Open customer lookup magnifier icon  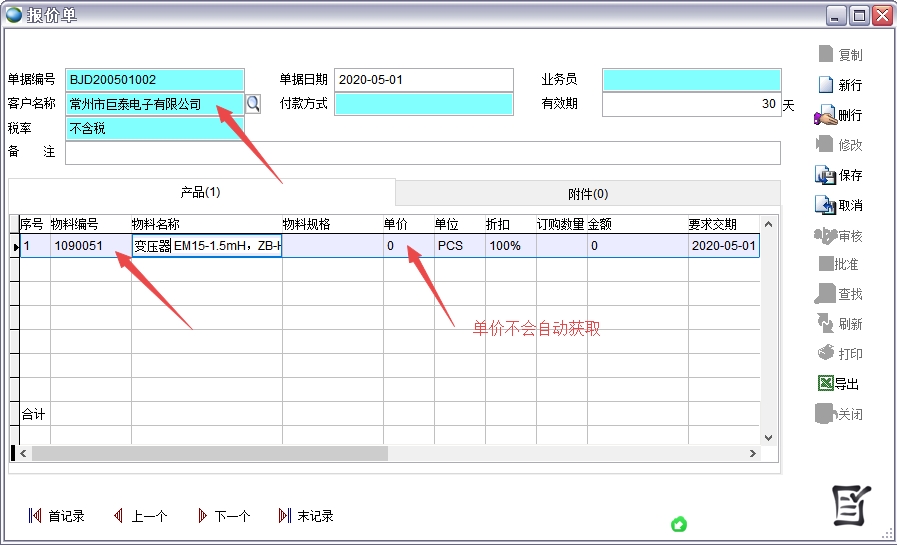coord(253,103)
